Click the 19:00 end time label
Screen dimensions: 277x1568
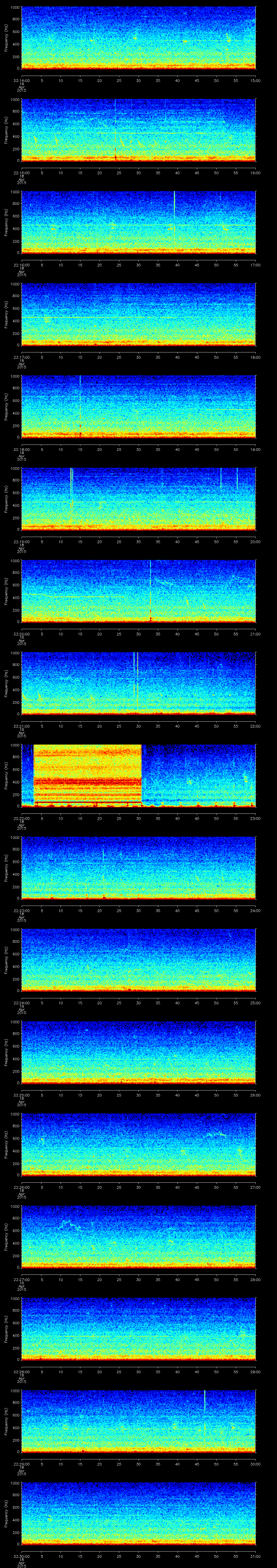coord(256,449)
